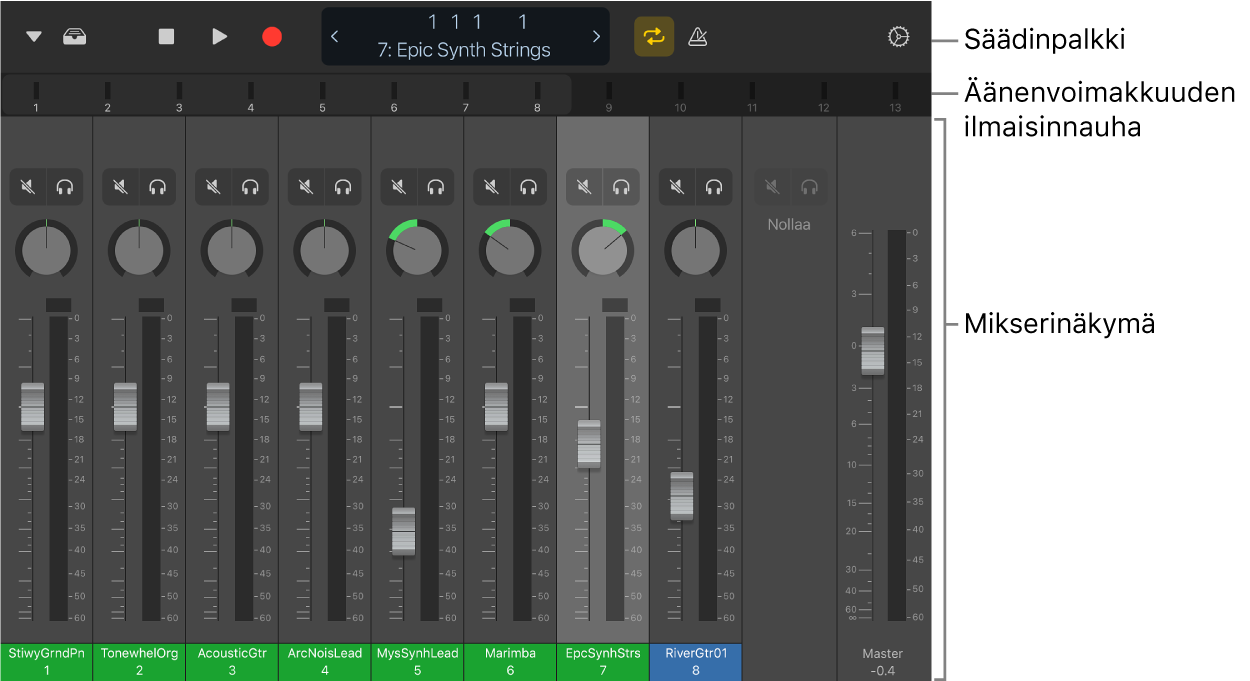Solo the StiwyGrndPn channel with headphones icon
Viewport: 1250px width, 681px height.
[65, 186]
